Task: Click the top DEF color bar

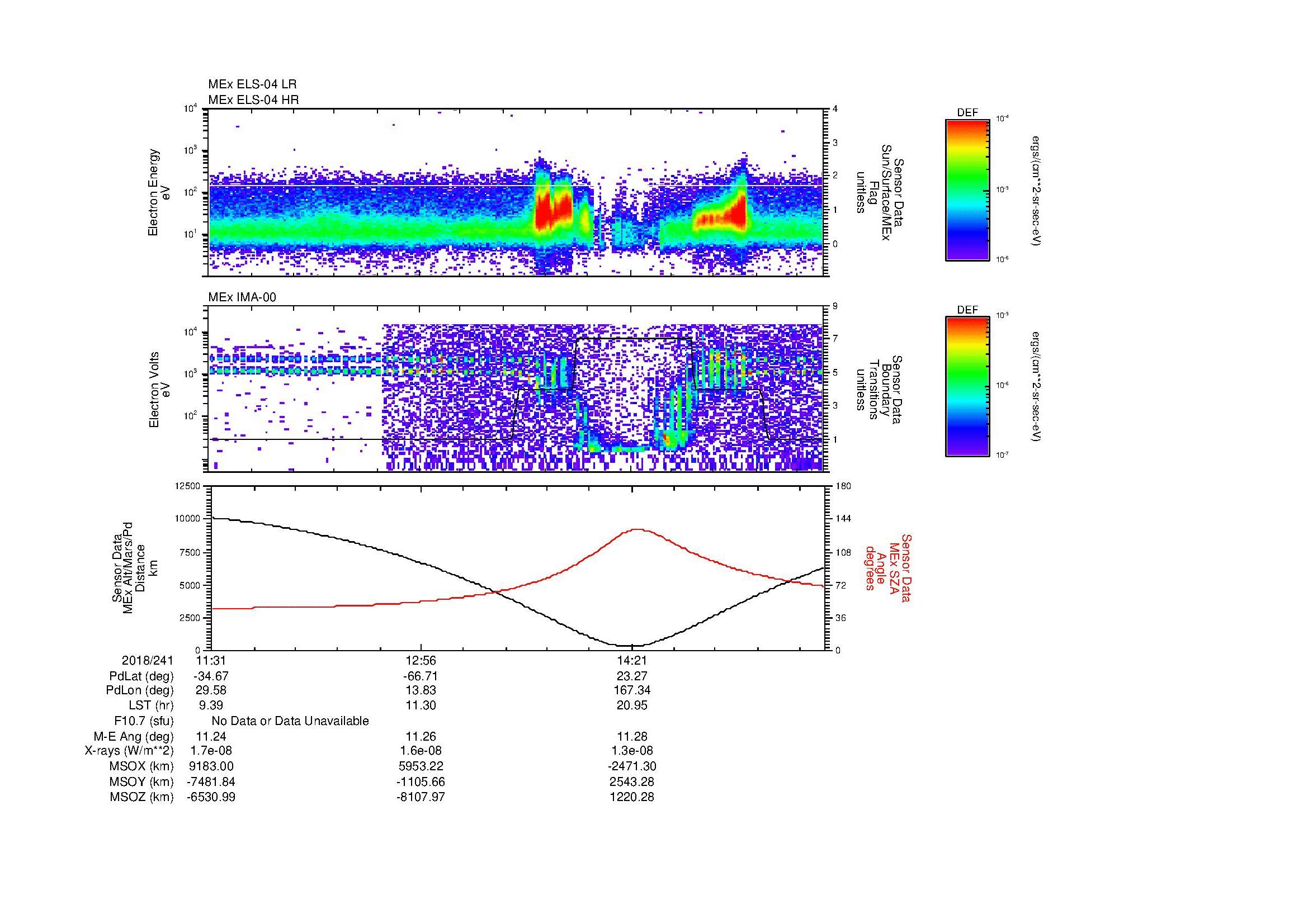Action: point(967,189)
